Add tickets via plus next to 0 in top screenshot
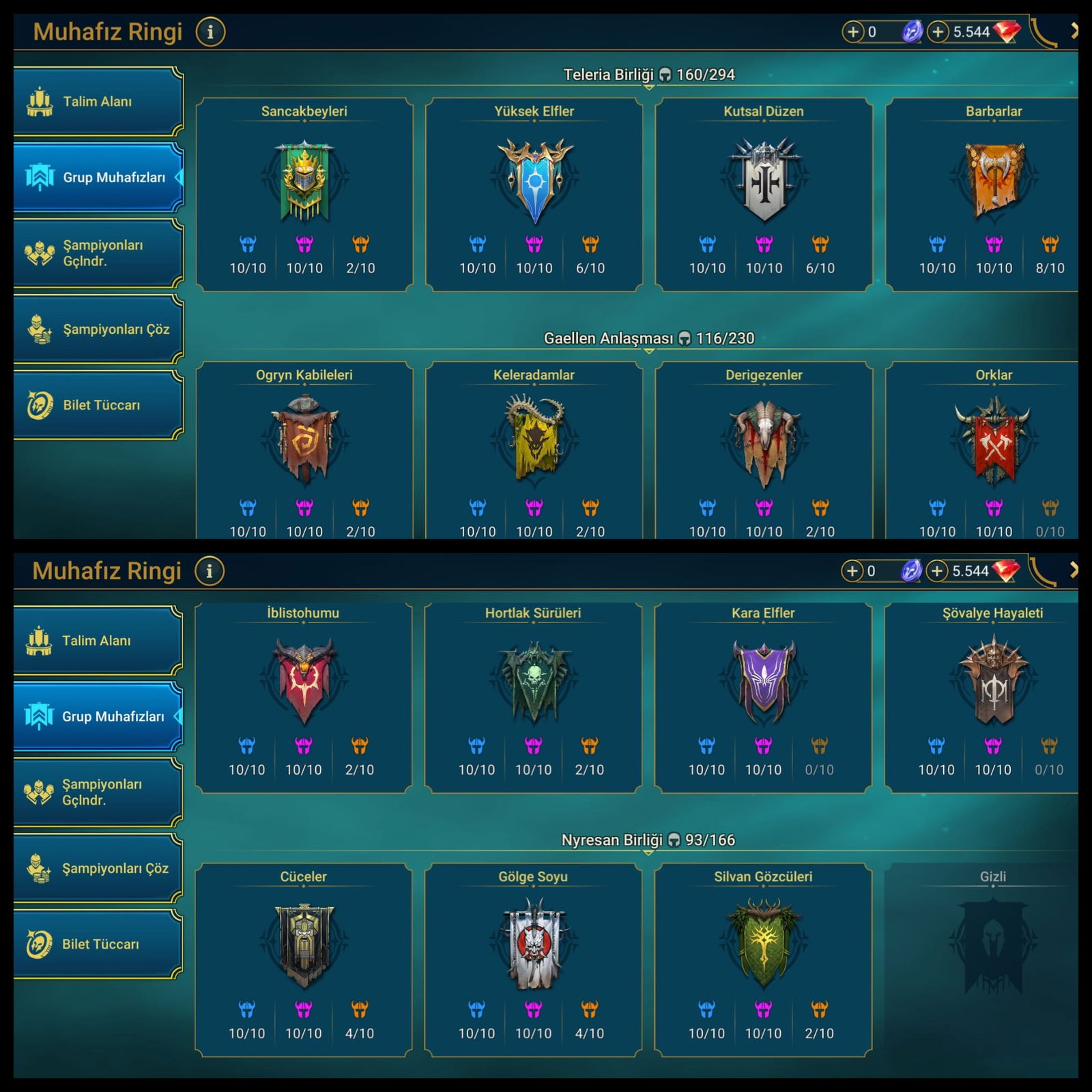Screen dimensions: 1092x1092 click(853, 31)
